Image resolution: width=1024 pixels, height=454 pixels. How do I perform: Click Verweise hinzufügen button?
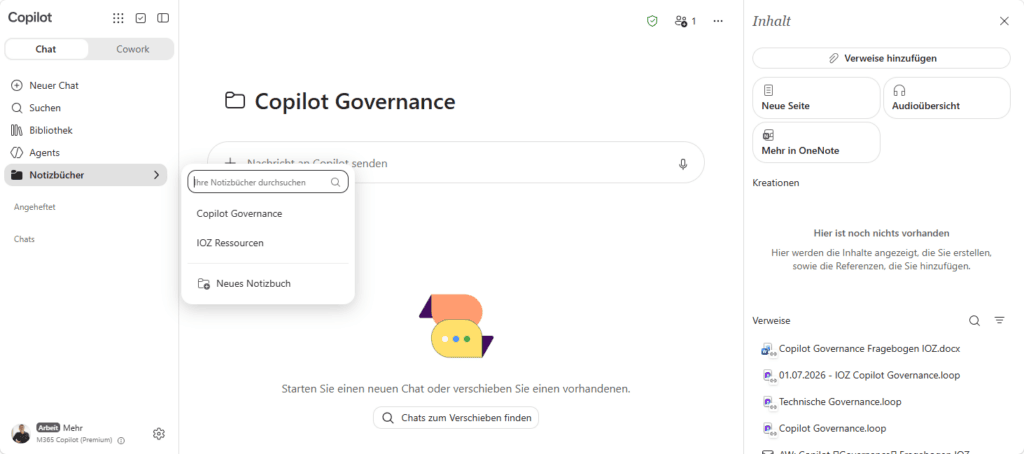882,58
